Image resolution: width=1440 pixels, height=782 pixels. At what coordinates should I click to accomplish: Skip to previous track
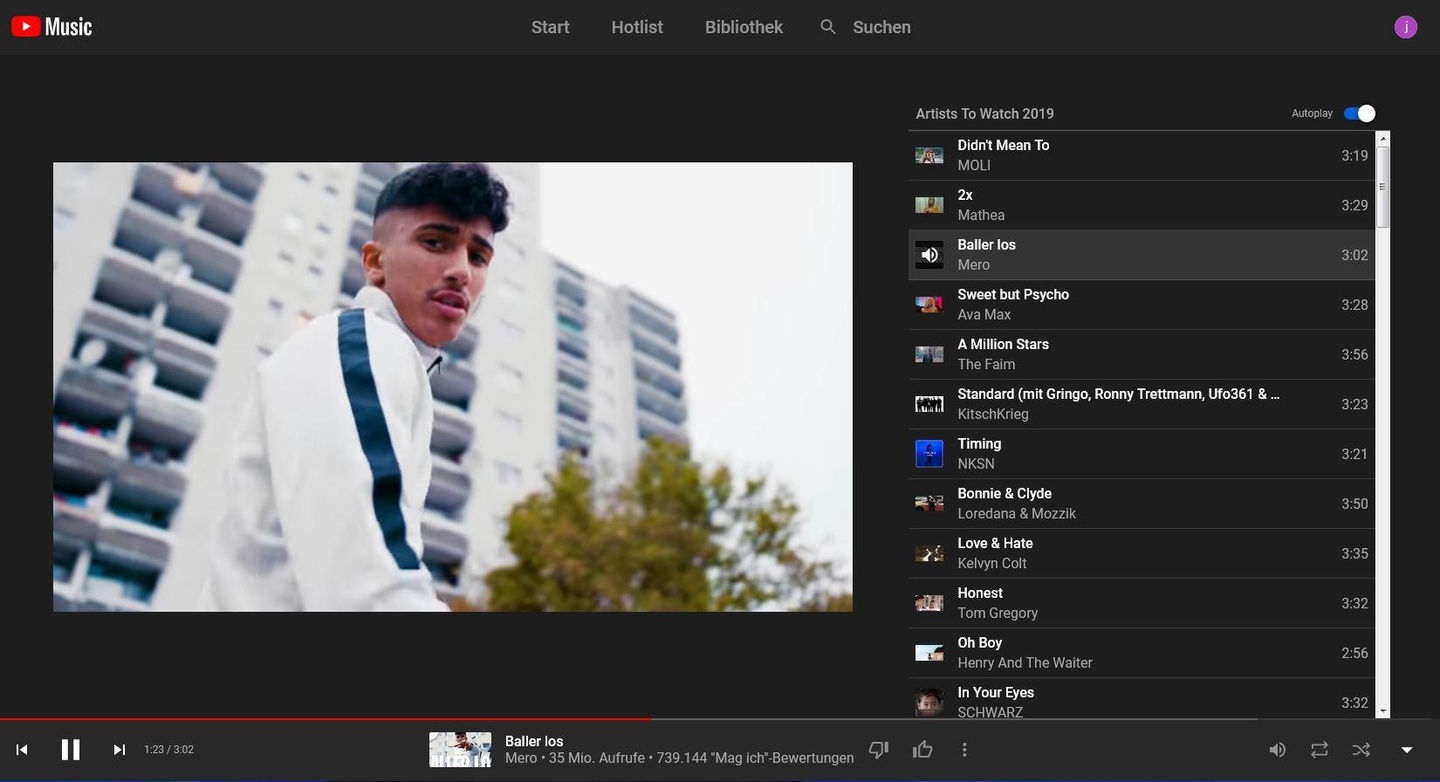coord(22,750)
